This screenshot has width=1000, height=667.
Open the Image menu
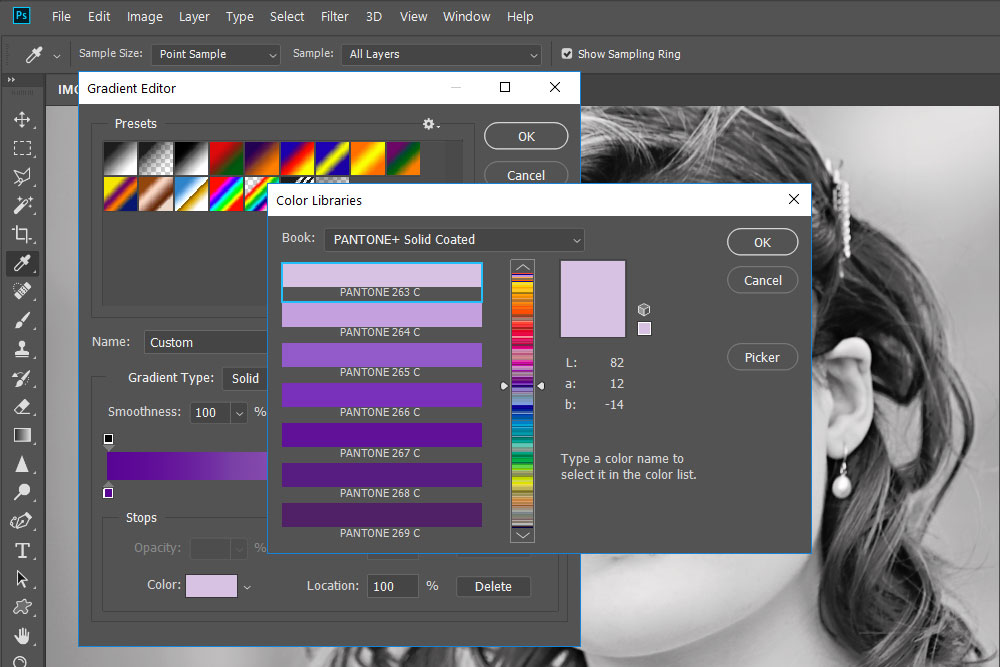(145, 17)
